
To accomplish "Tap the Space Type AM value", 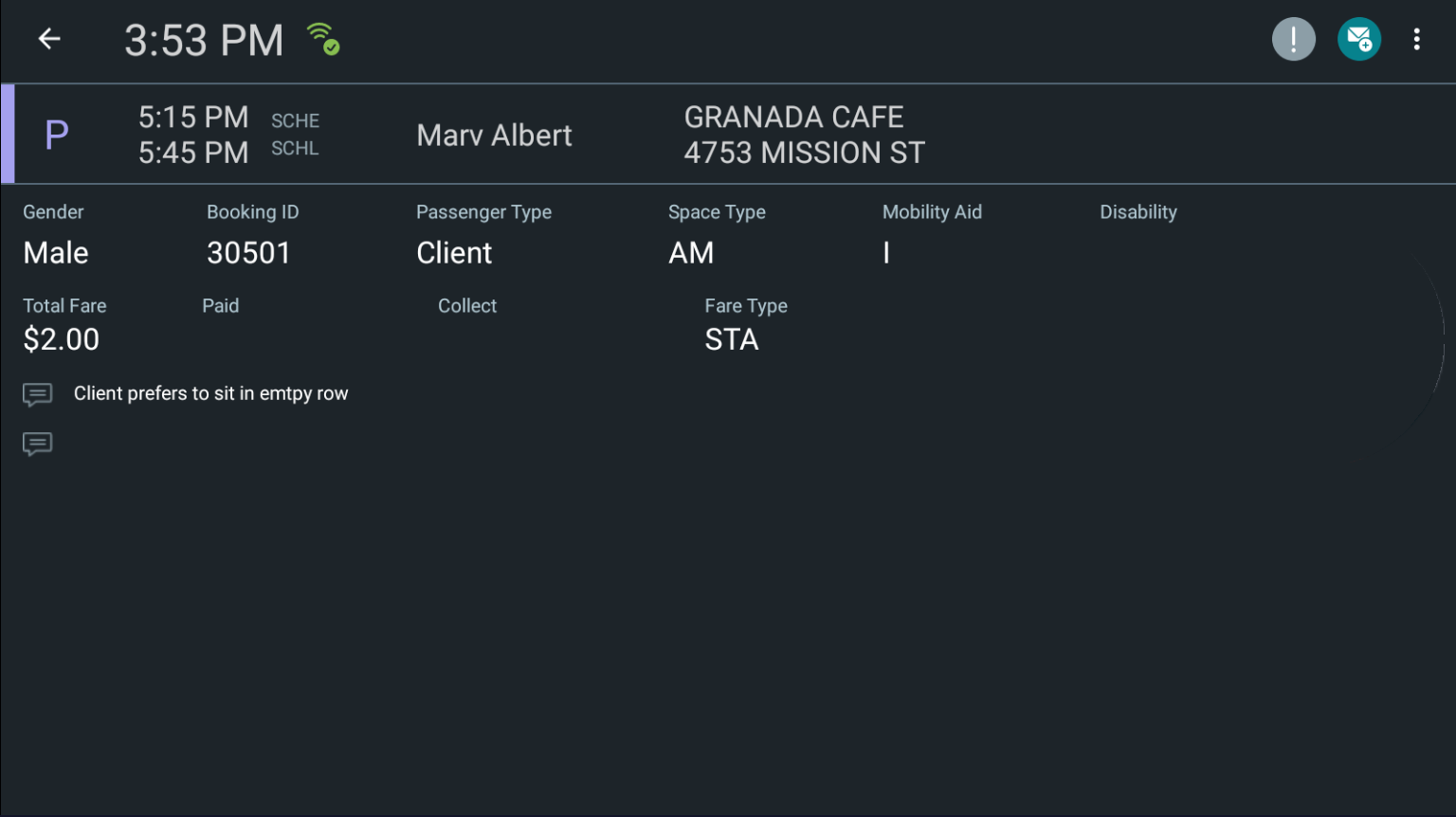I will (x=691, y=252).
